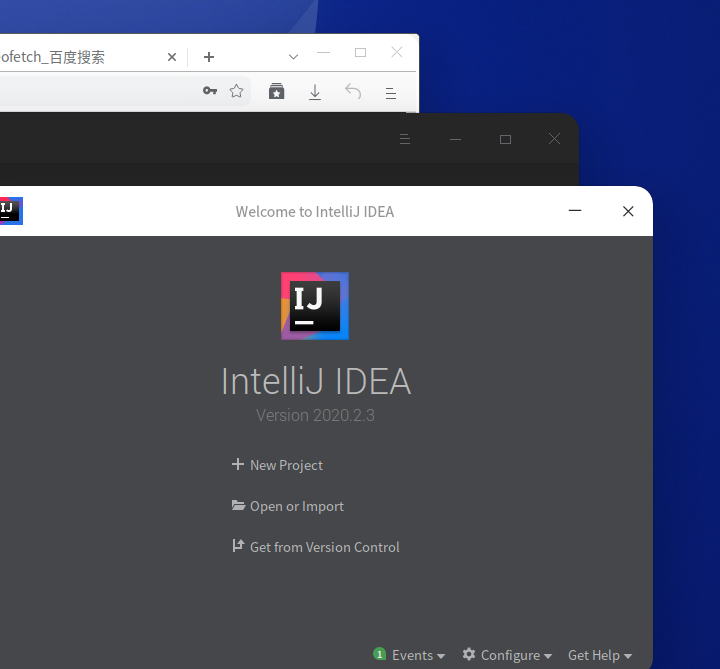The height and width of the screenshot is (669, 720).
Task: Bookmark this page with the star icon
Action: pos(236,91)
